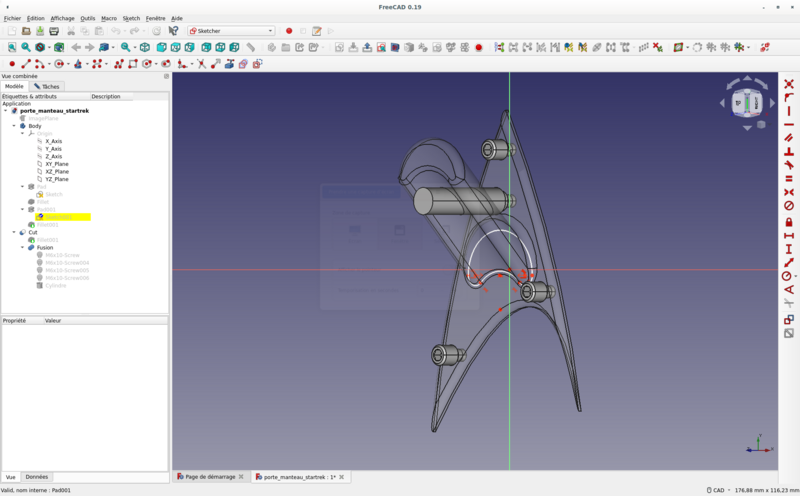Toggle the Vue combinée panel float button
Viewport: 800px width, 496px height.
point(166,76)
